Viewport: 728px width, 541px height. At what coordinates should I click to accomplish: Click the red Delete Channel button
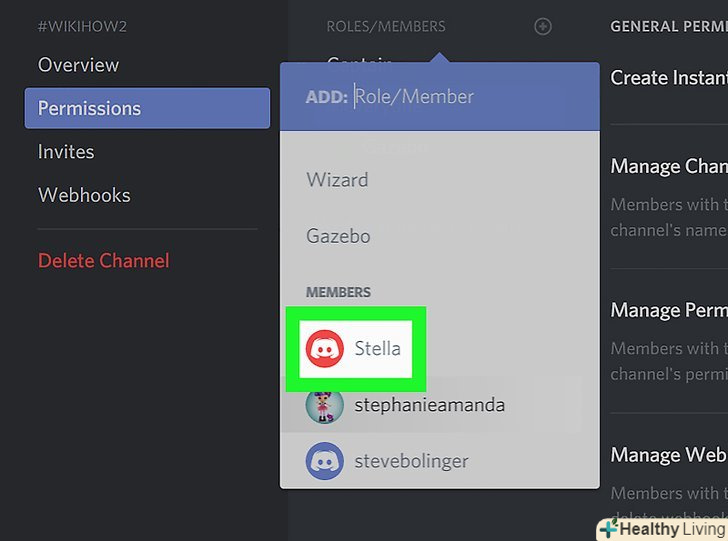103,261
